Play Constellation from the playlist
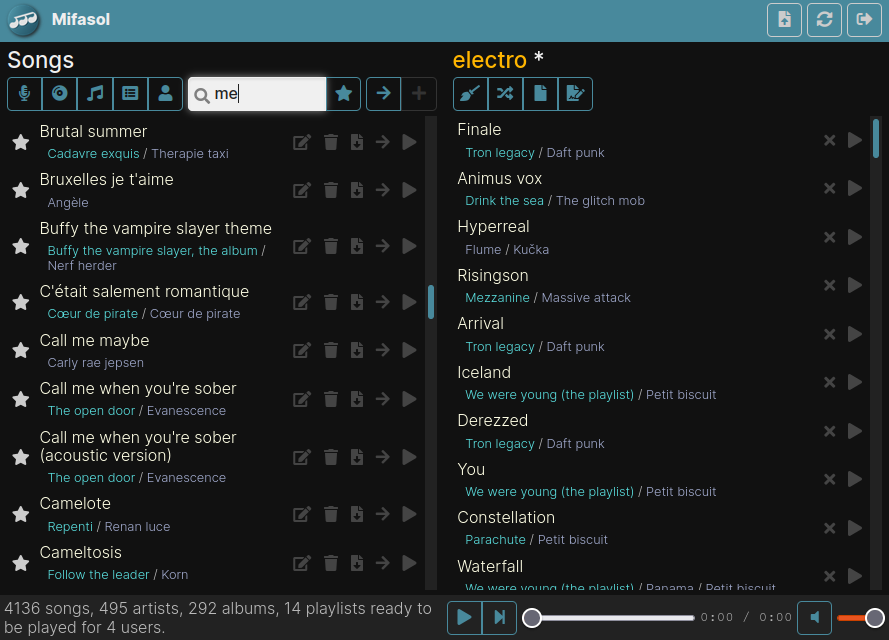Image resolution: width=889 pixels, height=640 pixels. (x=855, y=528)
